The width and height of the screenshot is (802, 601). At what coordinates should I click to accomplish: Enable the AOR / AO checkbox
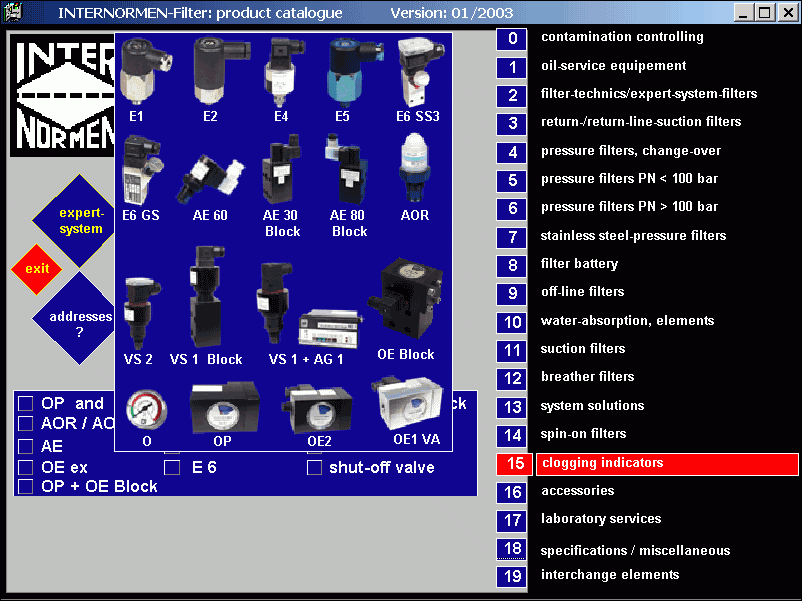tap(26, 424)
